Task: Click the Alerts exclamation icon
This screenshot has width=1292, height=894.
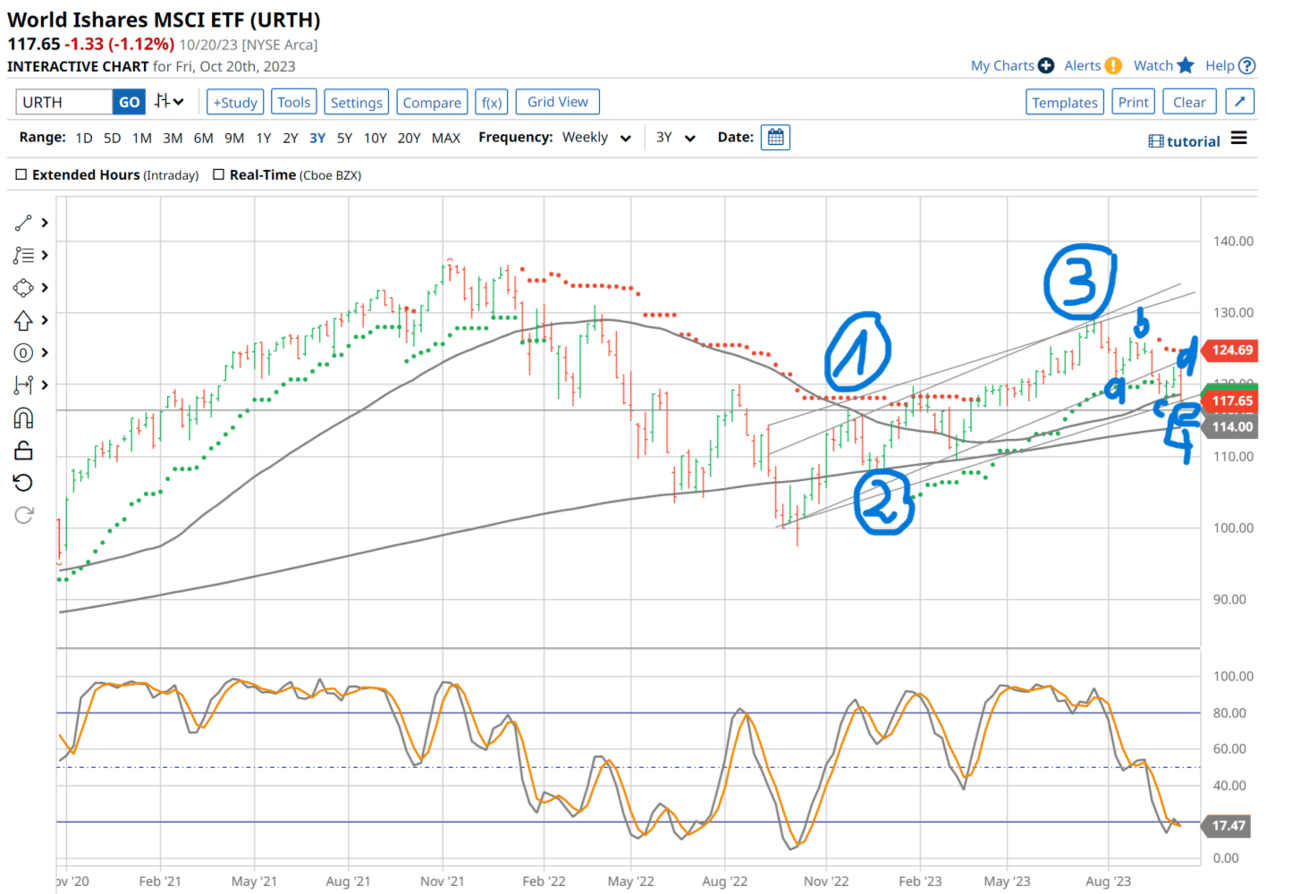Action: [1113, 66]
